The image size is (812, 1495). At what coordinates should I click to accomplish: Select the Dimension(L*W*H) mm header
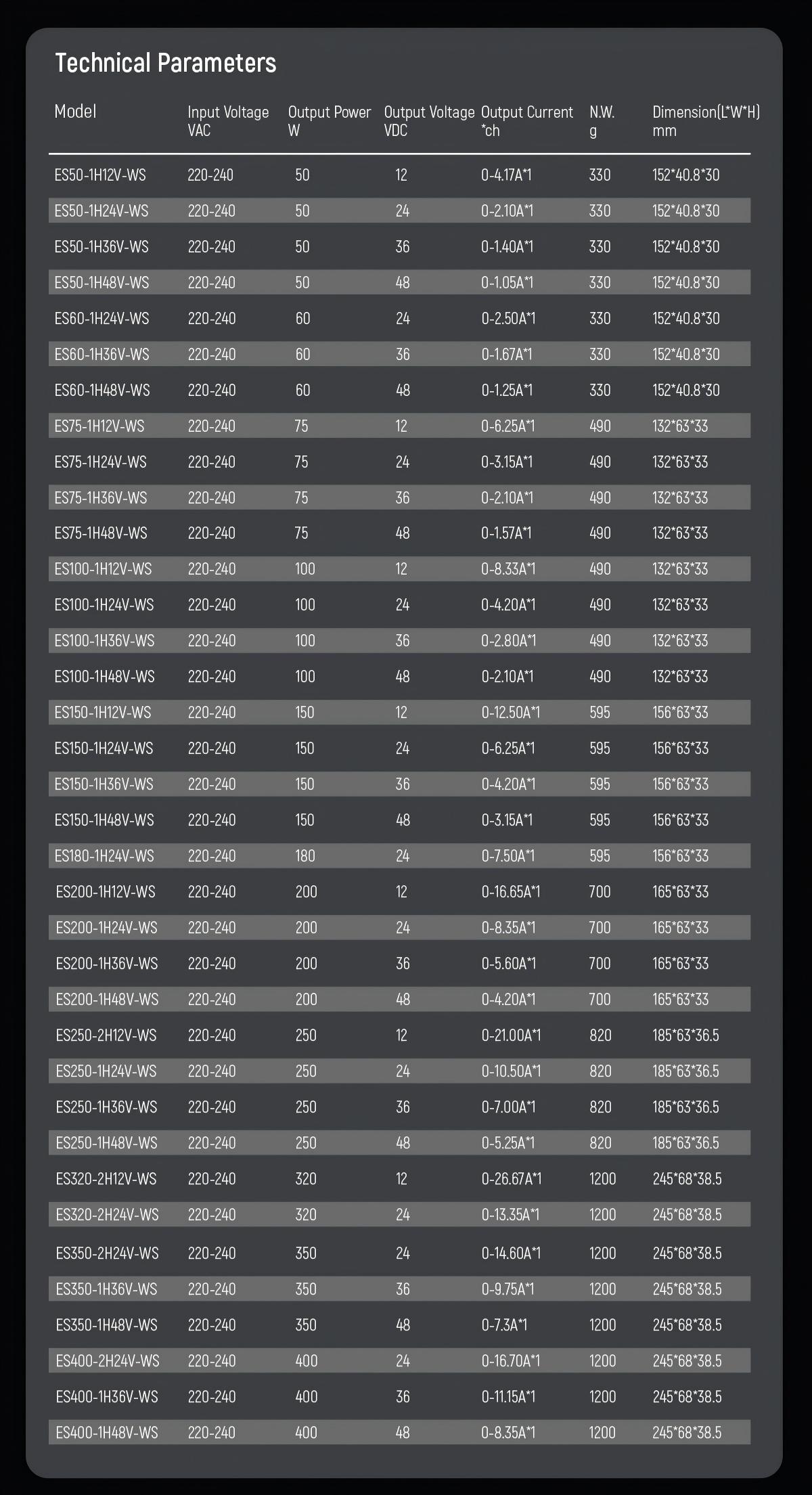coord(706,121)
